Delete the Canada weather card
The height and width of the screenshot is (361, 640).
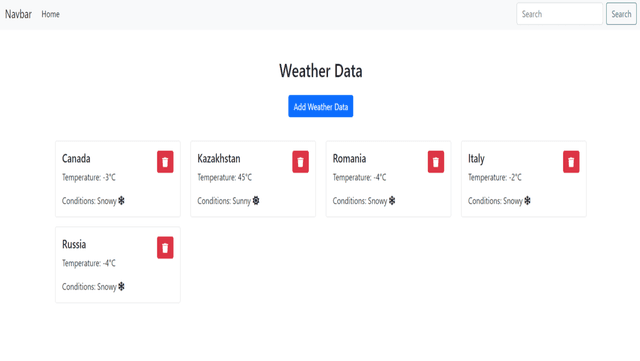pos(165,162)
